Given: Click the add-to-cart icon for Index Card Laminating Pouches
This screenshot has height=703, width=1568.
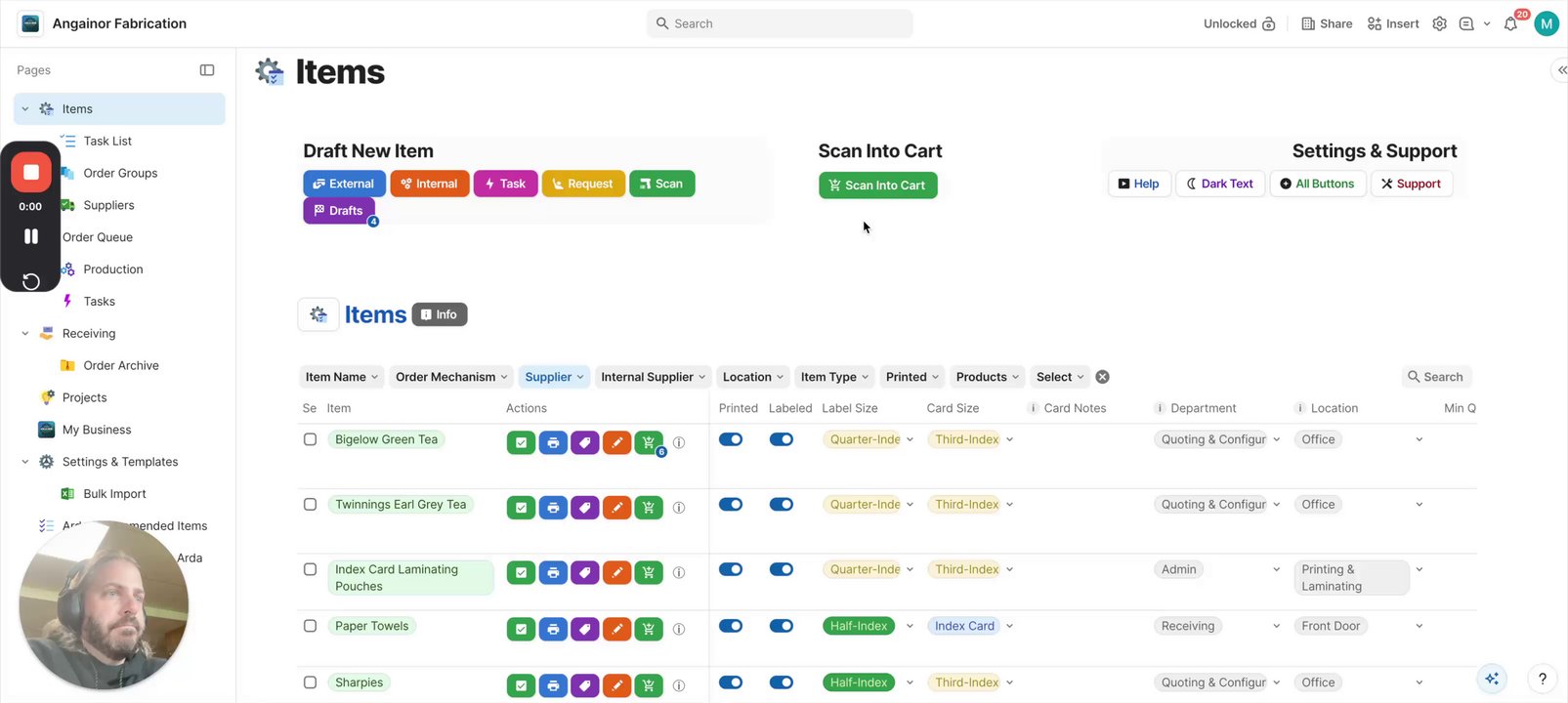Looking at the screenshot, I should point(649,573).
